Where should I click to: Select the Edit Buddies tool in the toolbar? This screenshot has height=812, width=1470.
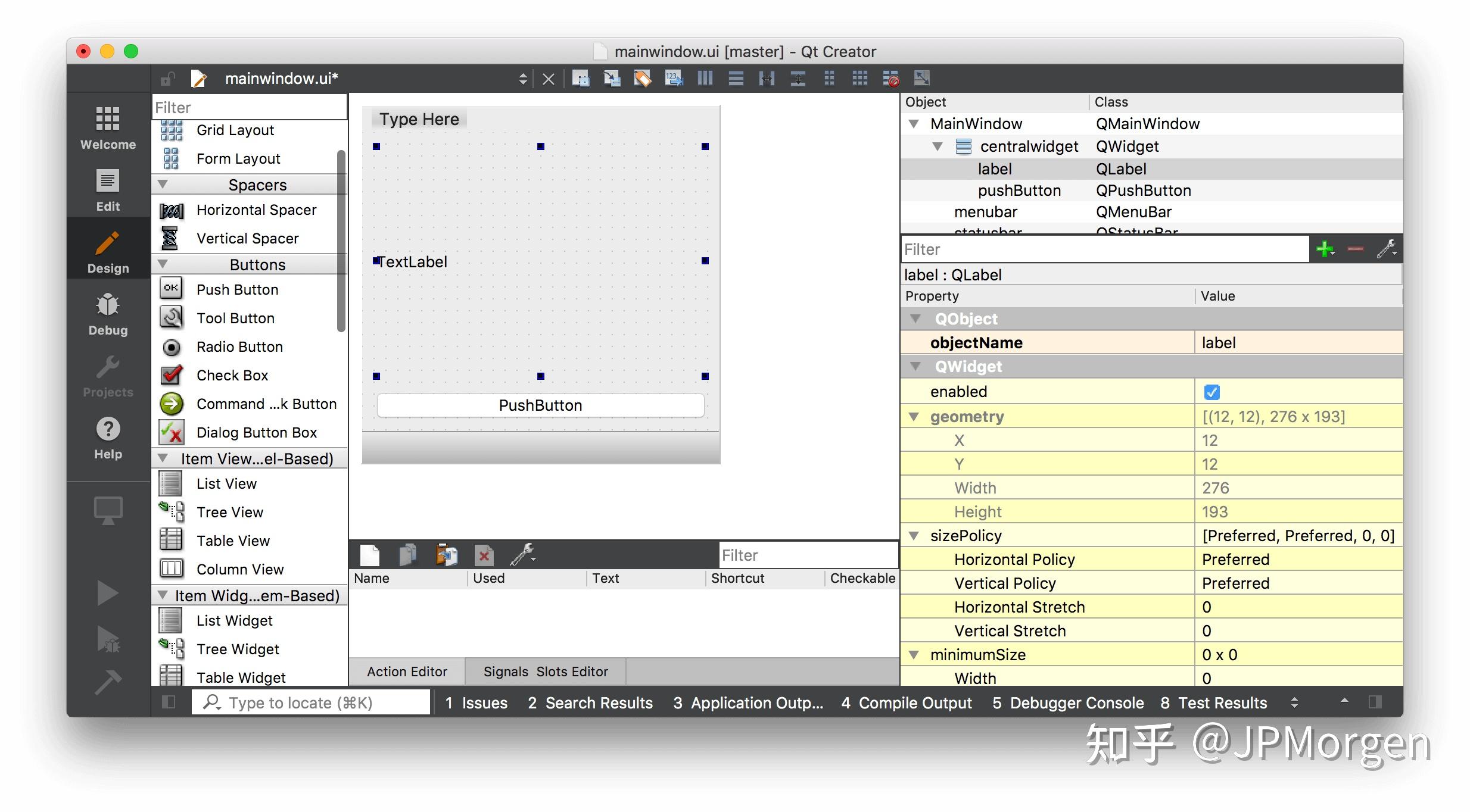[x=642, y=78]
